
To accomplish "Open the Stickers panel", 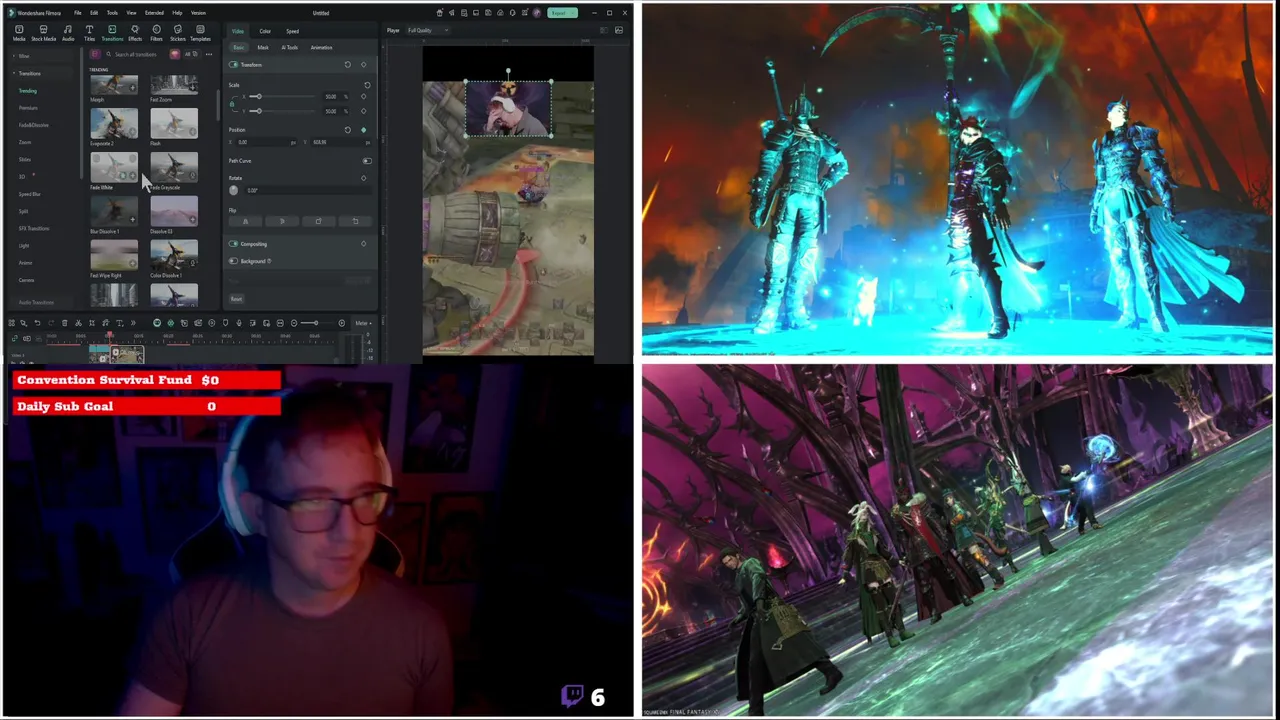I will click(178, 33).
